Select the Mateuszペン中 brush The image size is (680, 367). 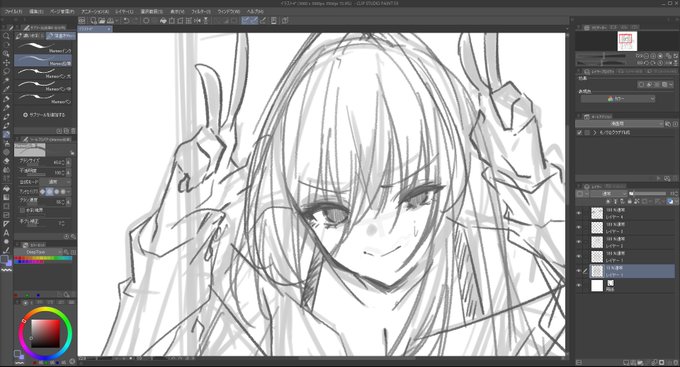coord(43,86)
